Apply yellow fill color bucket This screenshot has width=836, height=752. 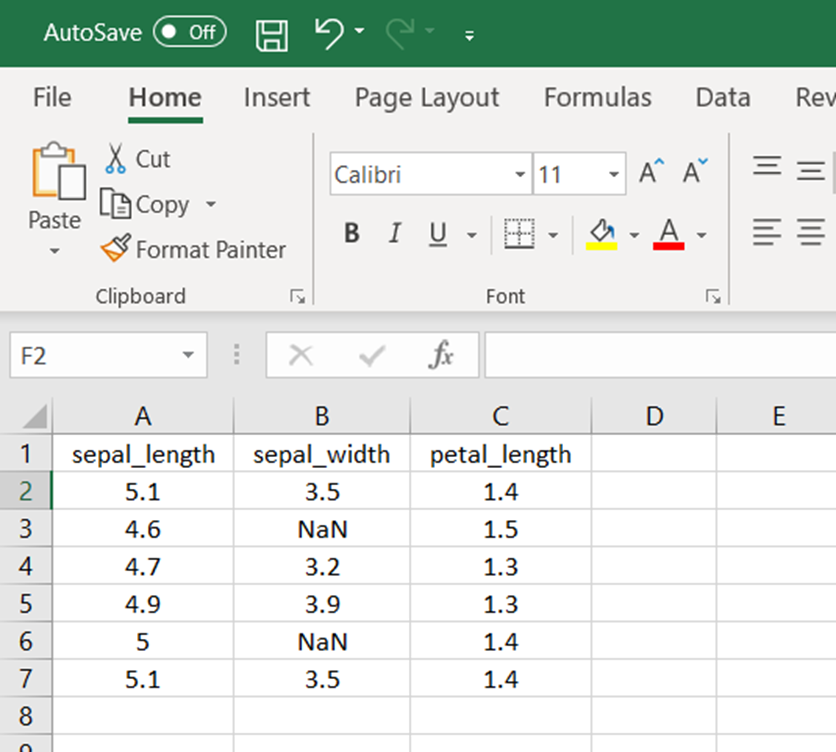click(x=601, y=234)
